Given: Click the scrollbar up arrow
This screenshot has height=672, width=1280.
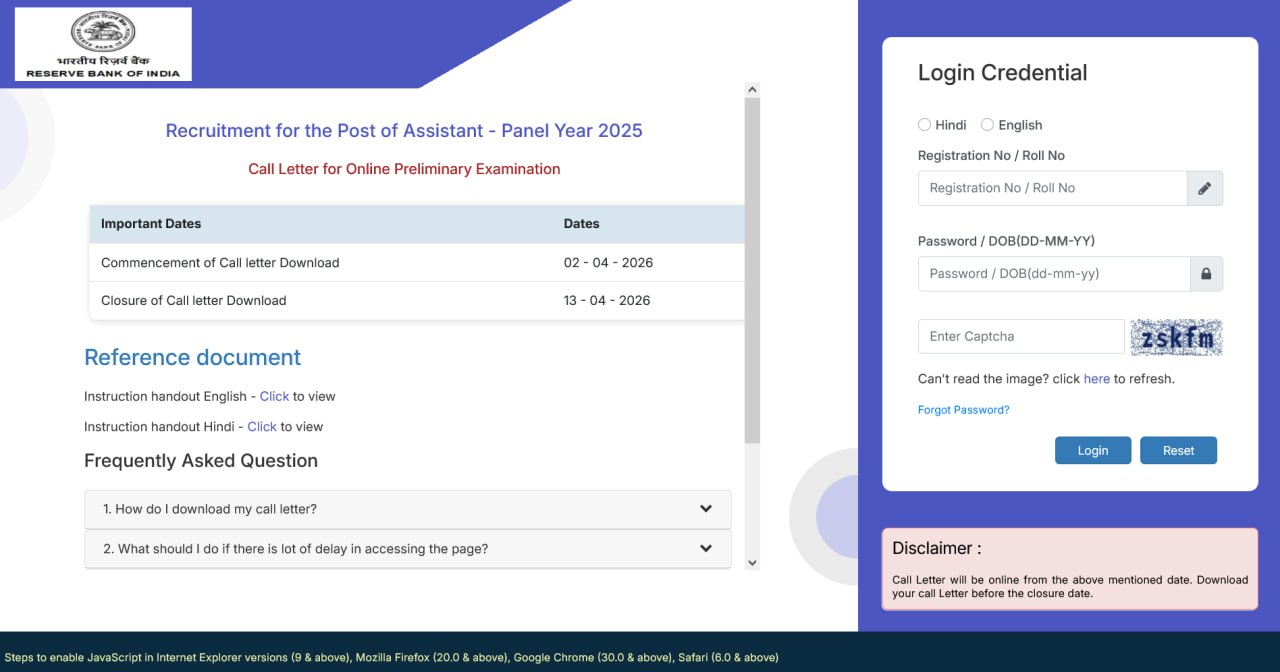Looking at the screenshot, I should [752, 88].
